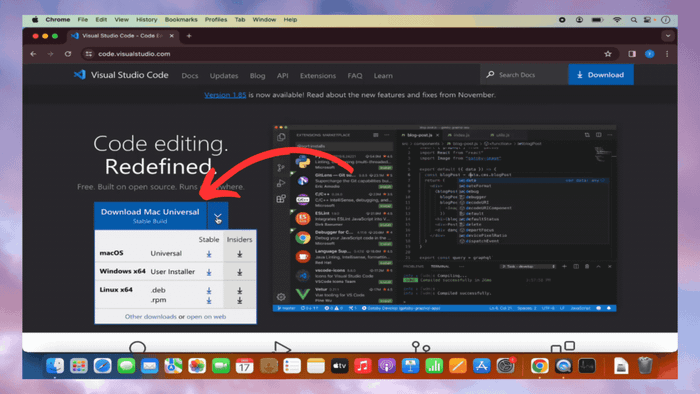Image resolution: width=700 pixels, height=394 pixels.
Task: Open Tab menu
Action: pos(240,20)
